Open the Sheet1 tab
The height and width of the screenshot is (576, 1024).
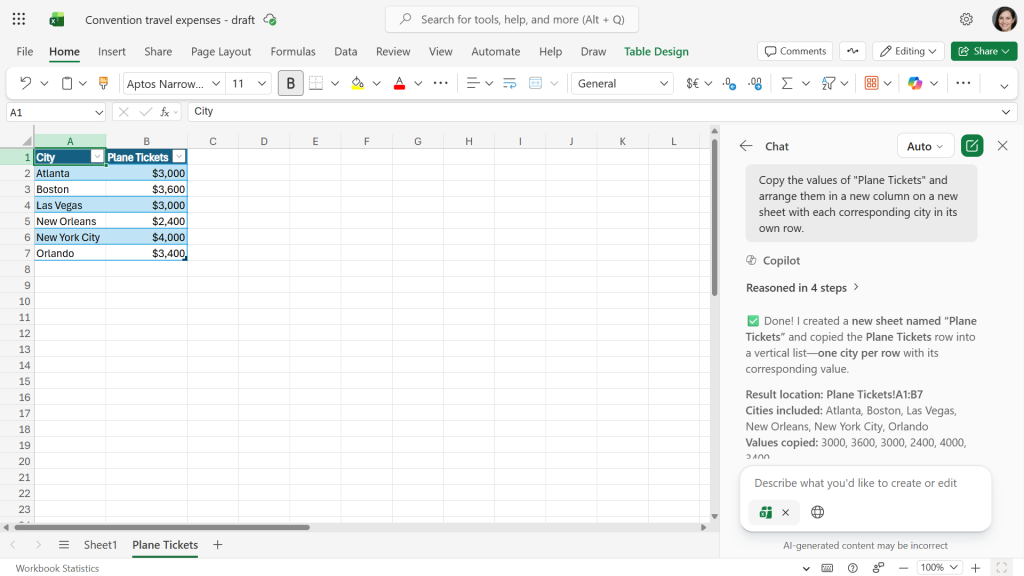pyautogui.click(x=101, y=545)
